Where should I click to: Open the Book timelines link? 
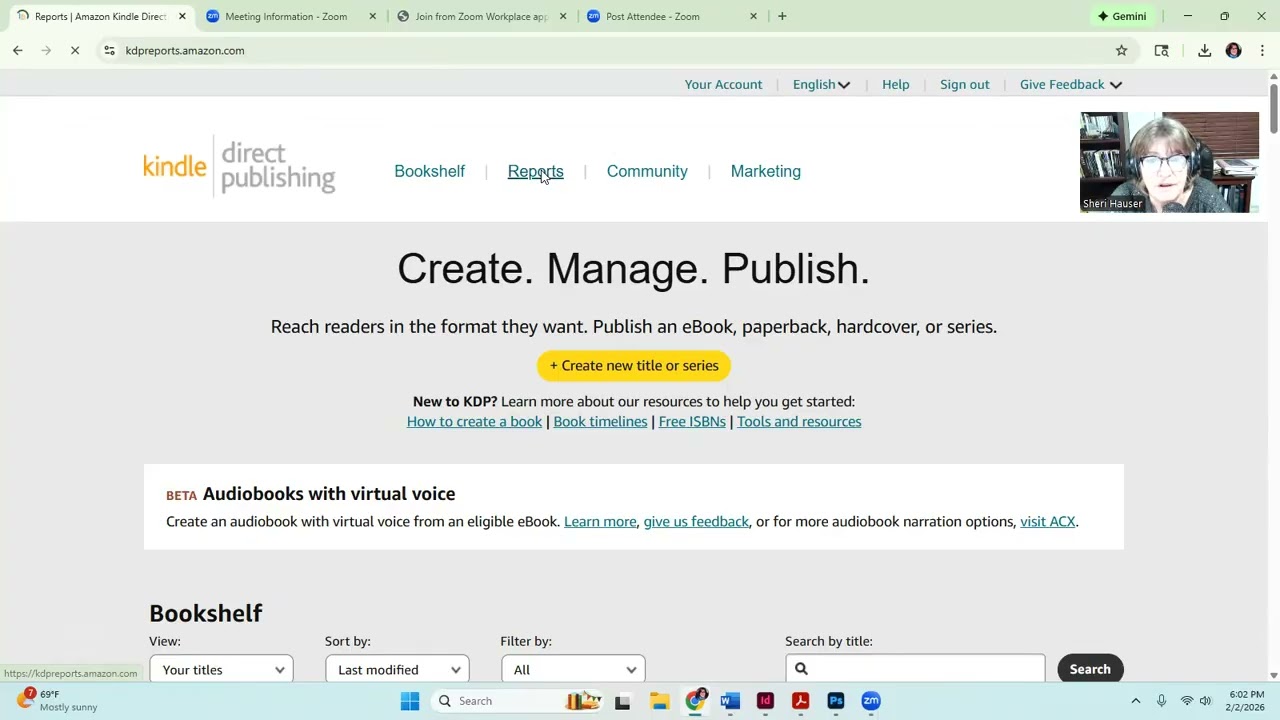[x=600, y=421]
